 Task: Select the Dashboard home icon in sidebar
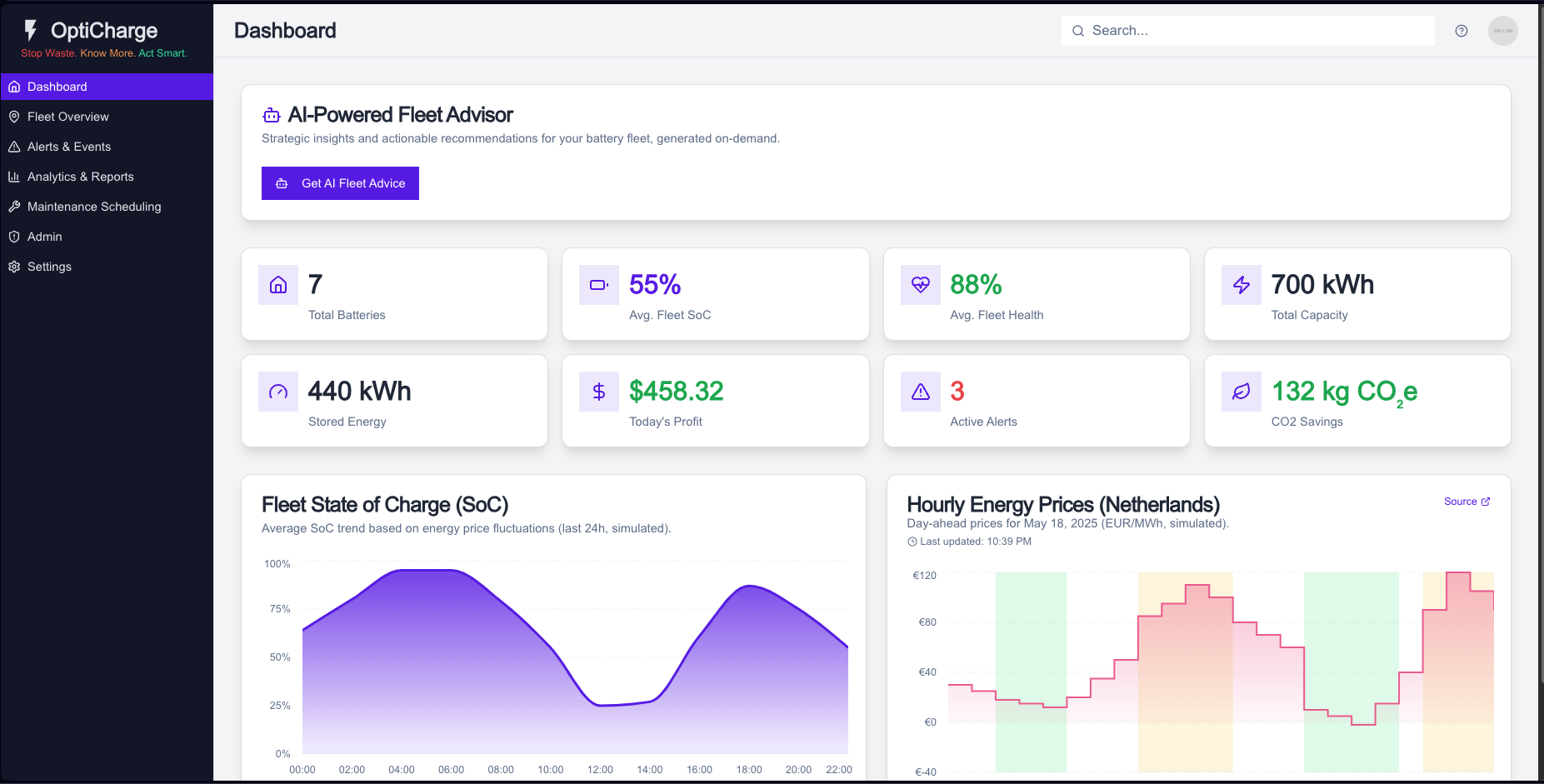pos(14,86)
